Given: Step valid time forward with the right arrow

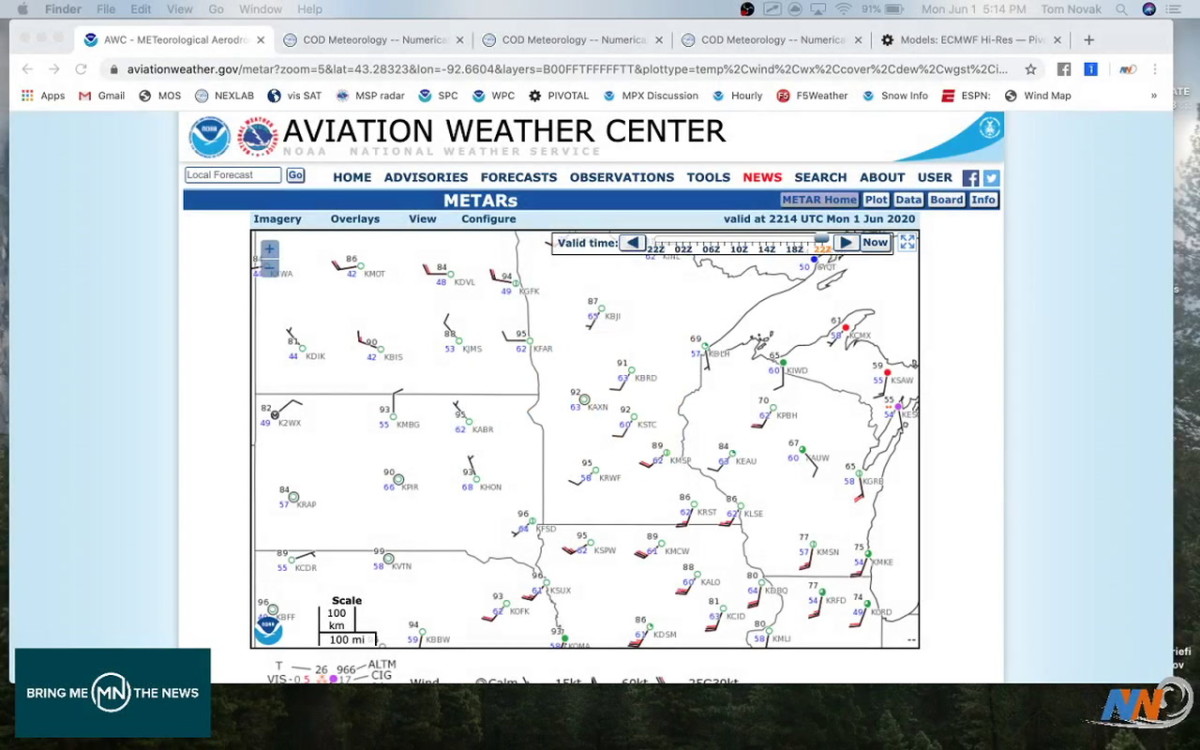Looking at the screenshot, I should 846,242.
